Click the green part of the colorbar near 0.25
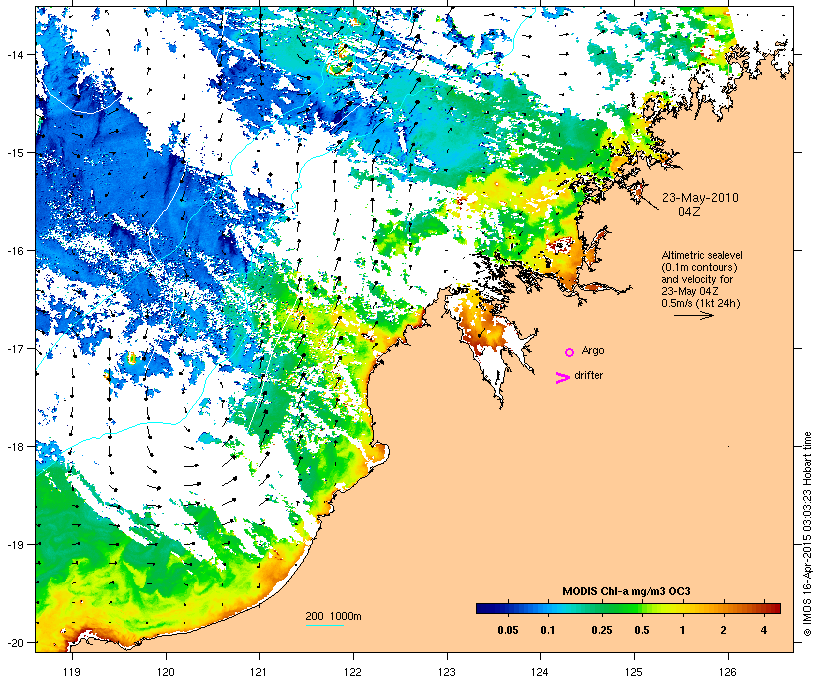820x680 pixels. click(601, 608)
